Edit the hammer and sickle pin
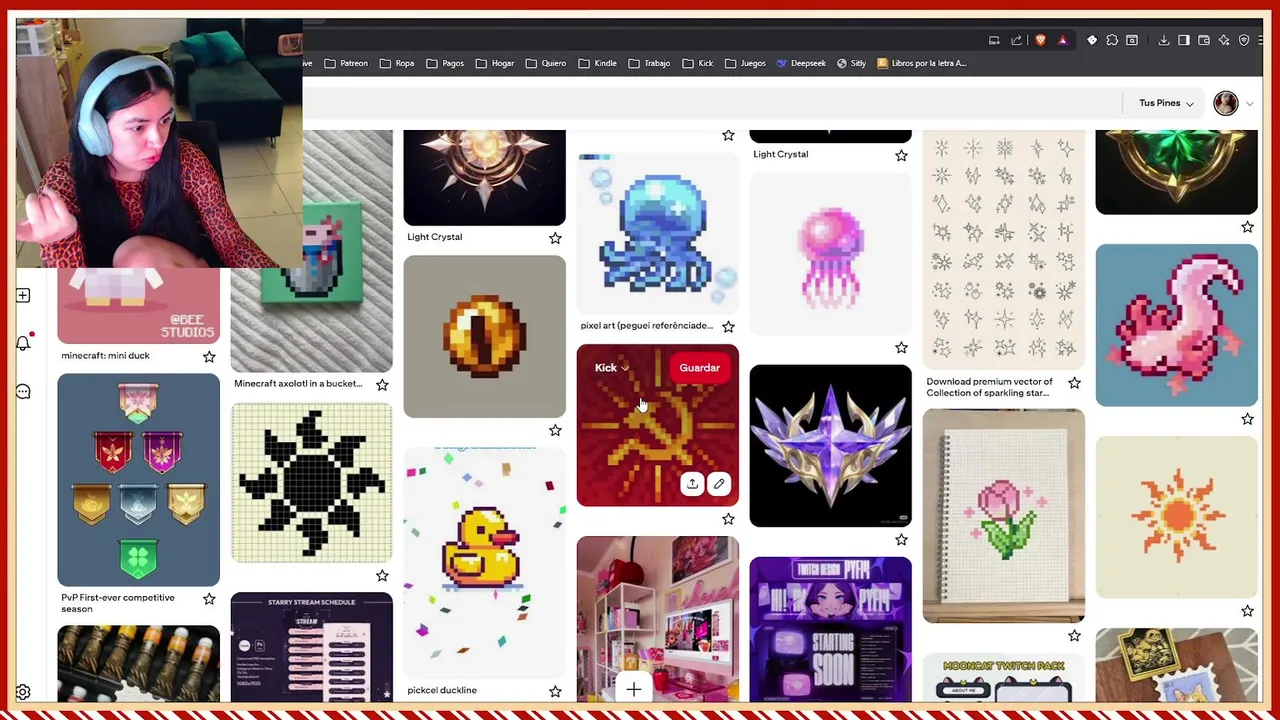This screenshot has height=720, width=1280. pos(718,484)
